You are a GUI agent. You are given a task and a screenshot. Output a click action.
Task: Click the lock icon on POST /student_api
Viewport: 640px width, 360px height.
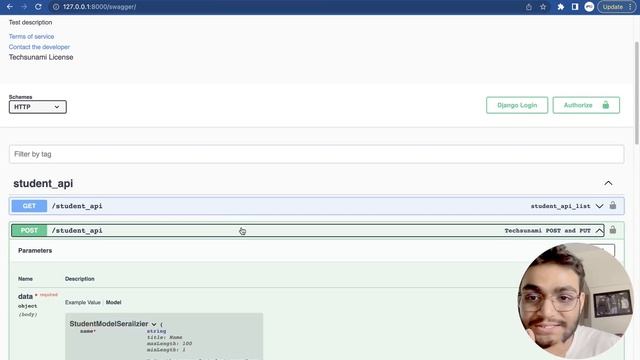(613, 230)
